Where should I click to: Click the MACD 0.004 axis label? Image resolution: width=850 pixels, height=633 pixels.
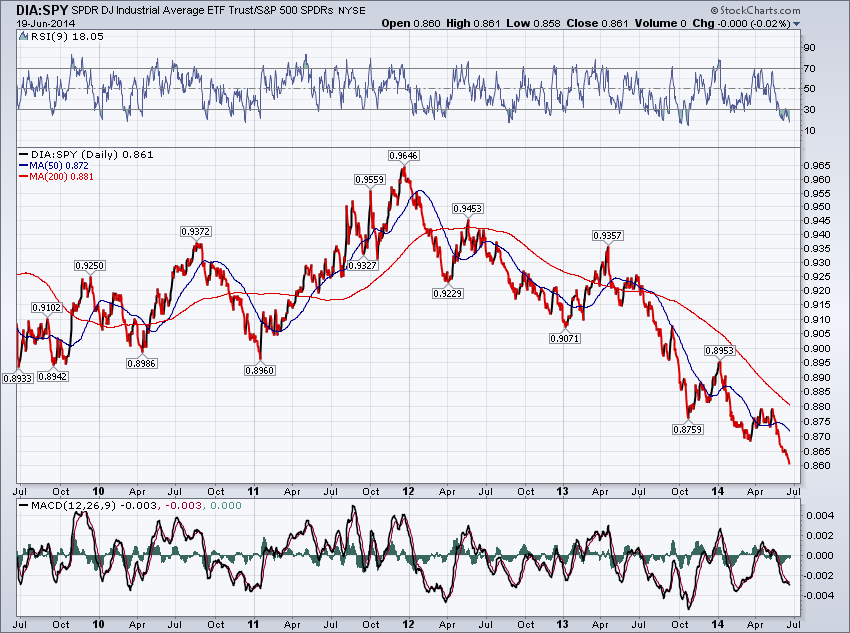[x=820, y=515]
